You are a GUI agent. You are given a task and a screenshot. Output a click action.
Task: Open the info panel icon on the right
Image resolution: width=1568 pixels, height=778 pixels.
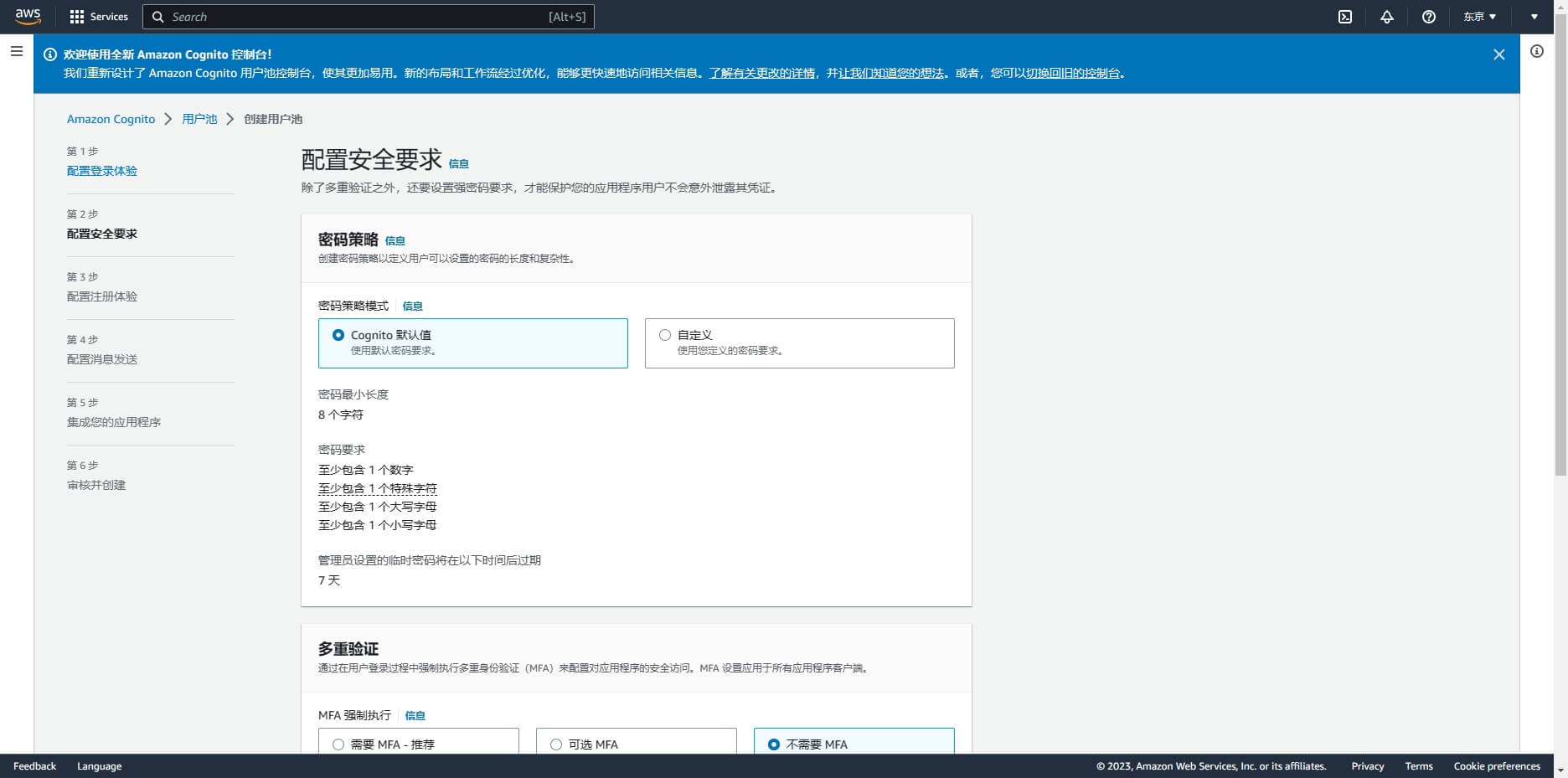[x=1537, y=52]
